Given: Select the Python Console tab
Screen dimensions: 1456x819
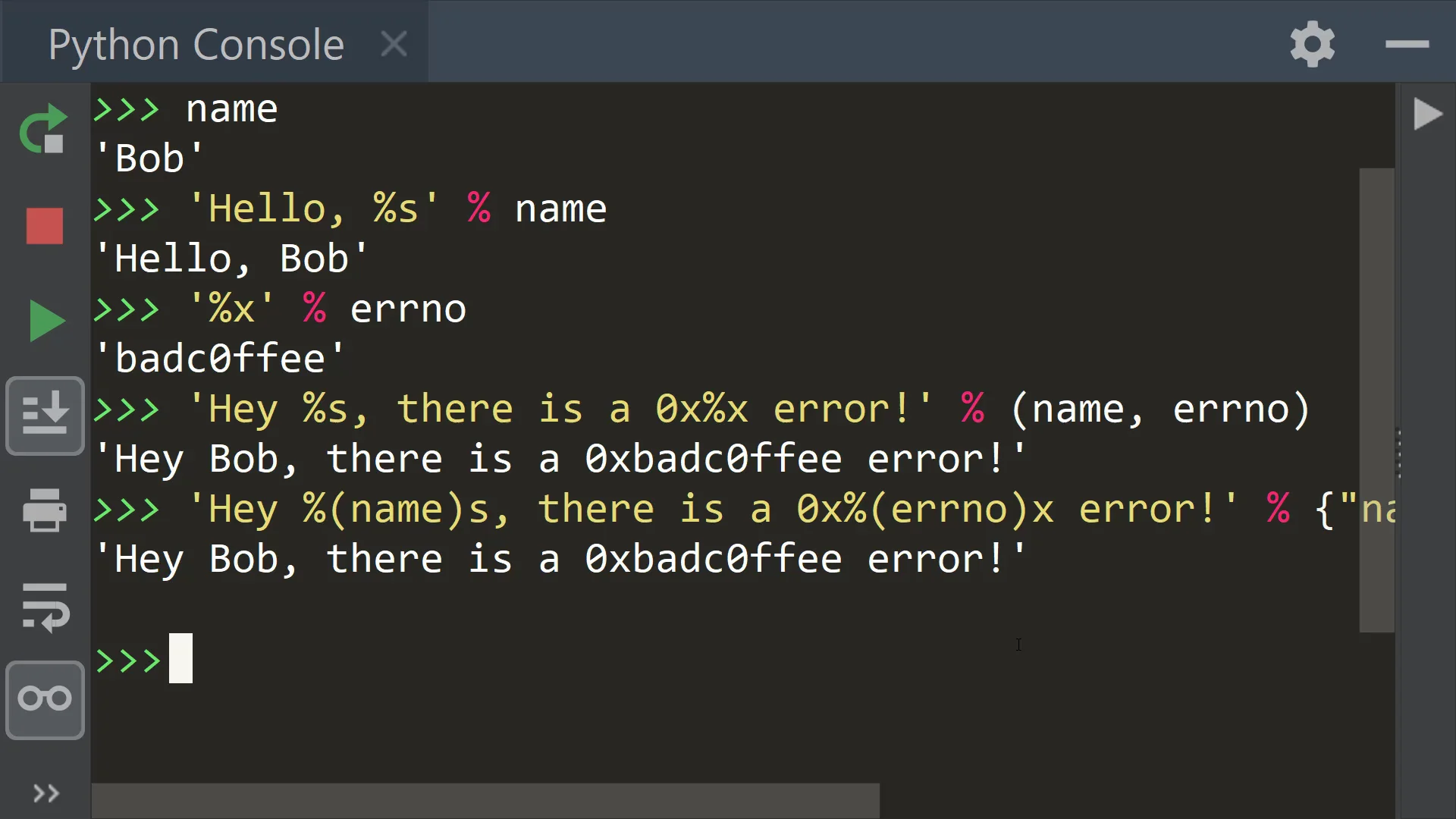Looking at the screenshot, I should 196,44.
